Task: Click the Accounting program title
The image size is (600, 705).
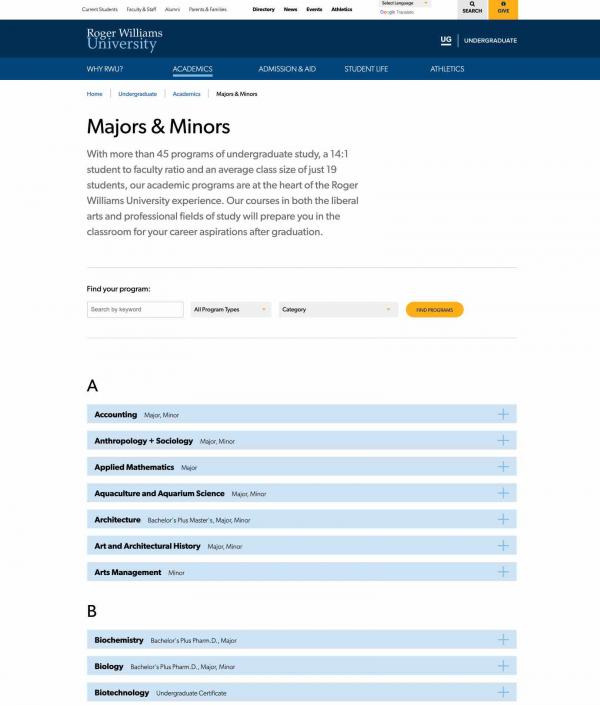Action: [x=116, y=415]
